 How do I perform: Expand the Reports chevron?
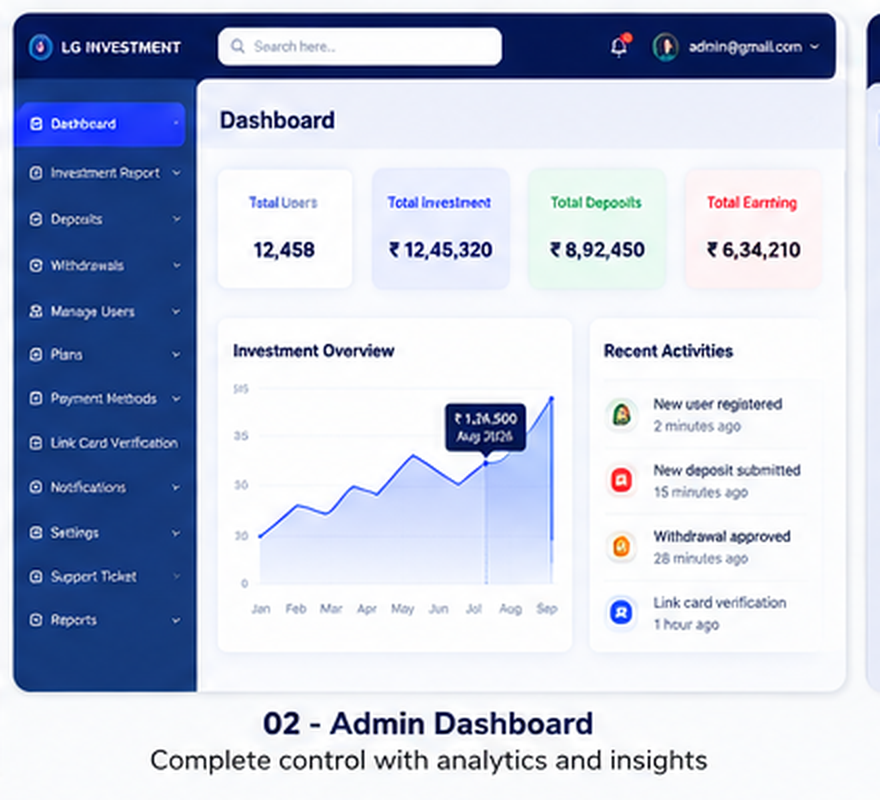tap(176, 620)
